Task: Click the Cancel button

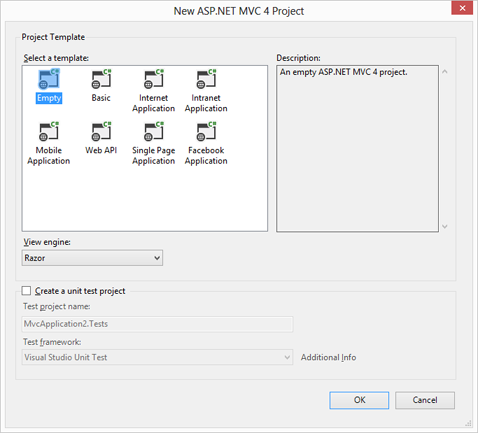Action: pyautogui.click(x=425, y=400)
